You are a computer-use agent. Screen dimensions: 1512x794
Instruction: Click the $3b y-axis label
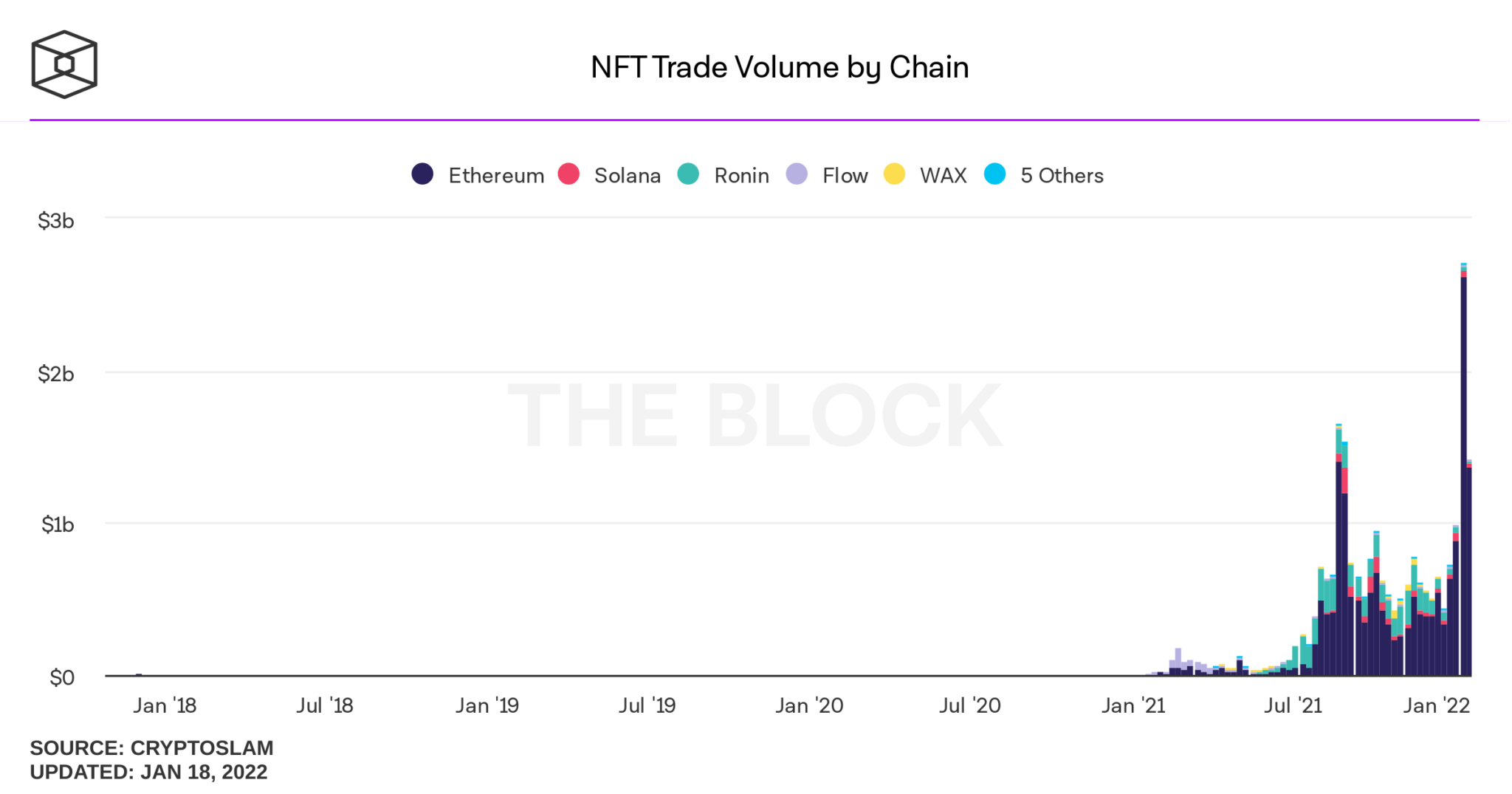56,221
